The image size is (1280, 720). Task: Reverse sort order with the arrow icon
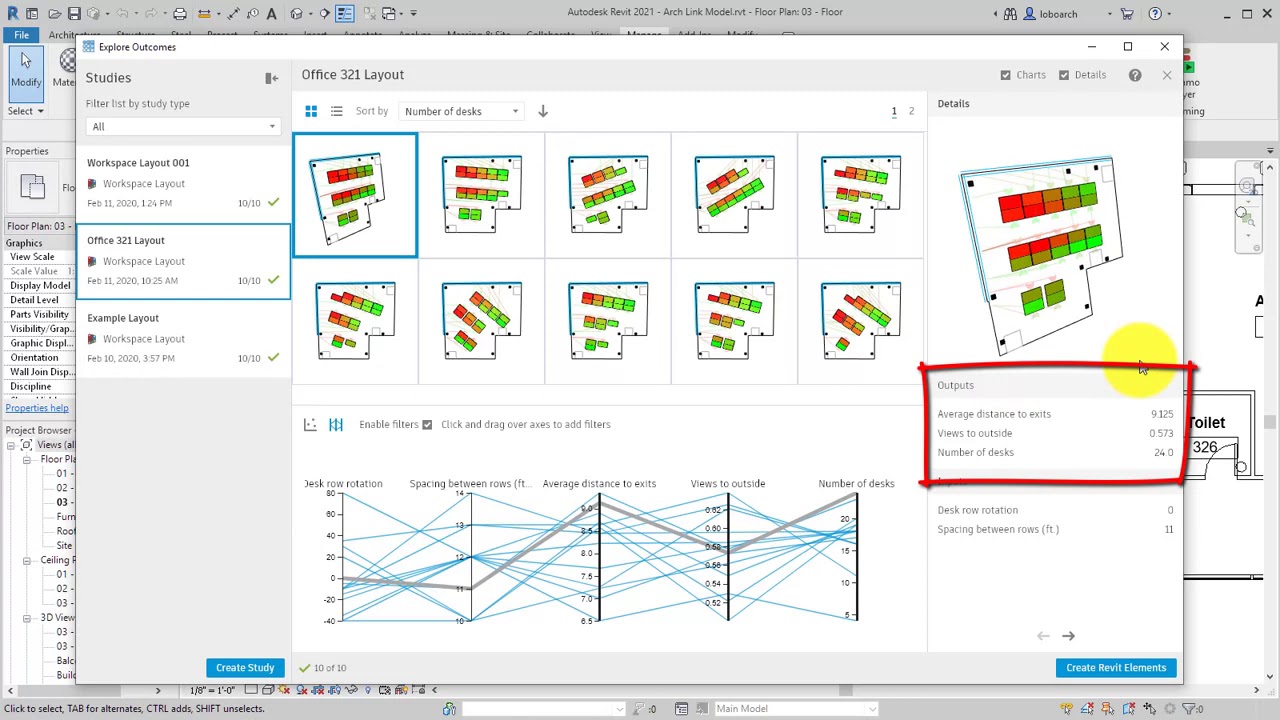click(x=543, y=111)
